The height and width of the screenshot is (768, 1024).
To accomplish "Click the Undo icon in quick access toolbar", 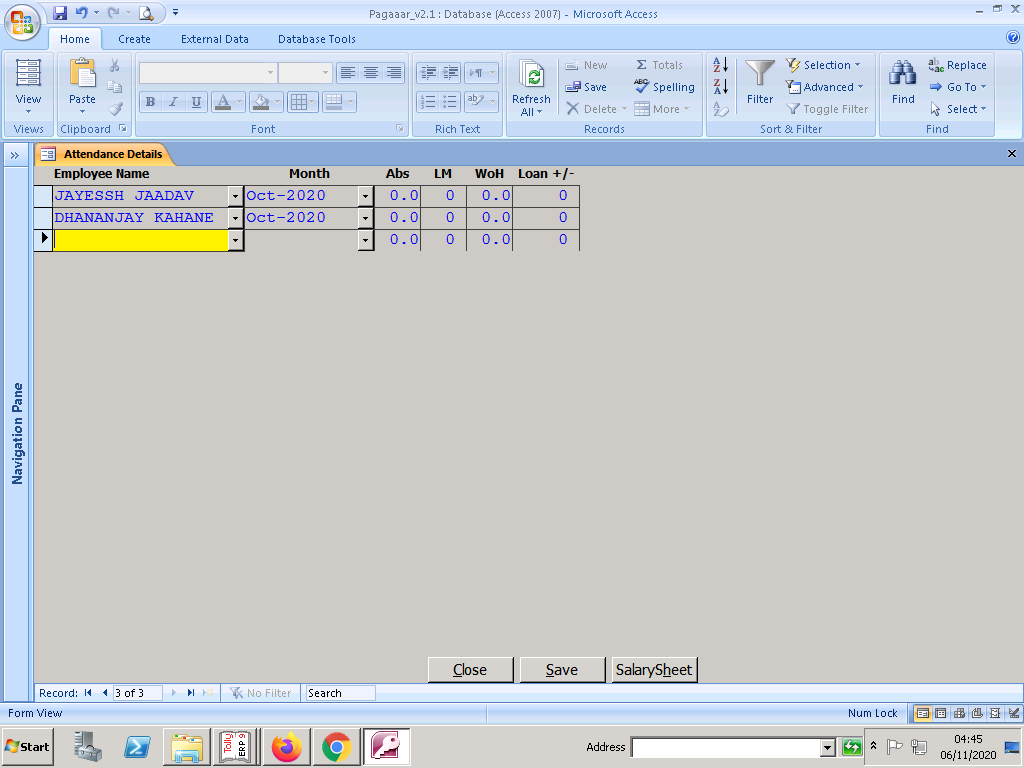I will (x=81, y=13).
